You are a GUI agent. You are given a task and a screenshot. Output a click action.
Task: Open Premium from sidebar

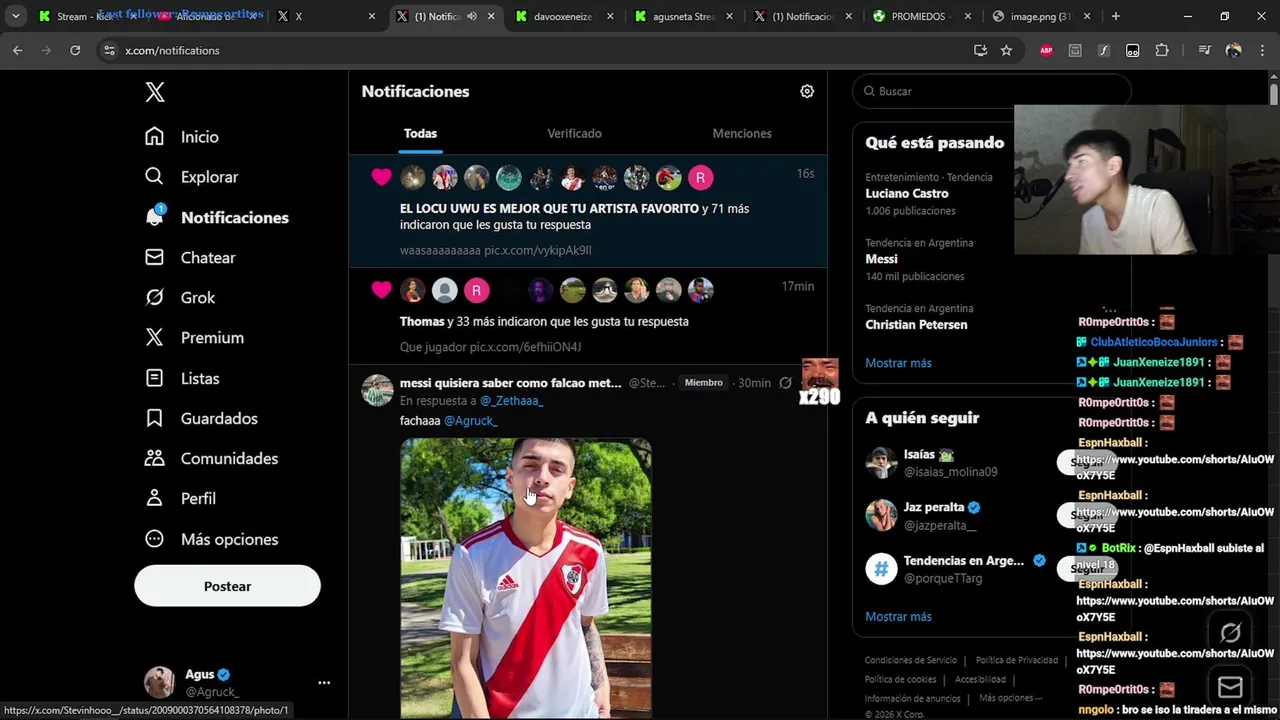click(194, 337)
